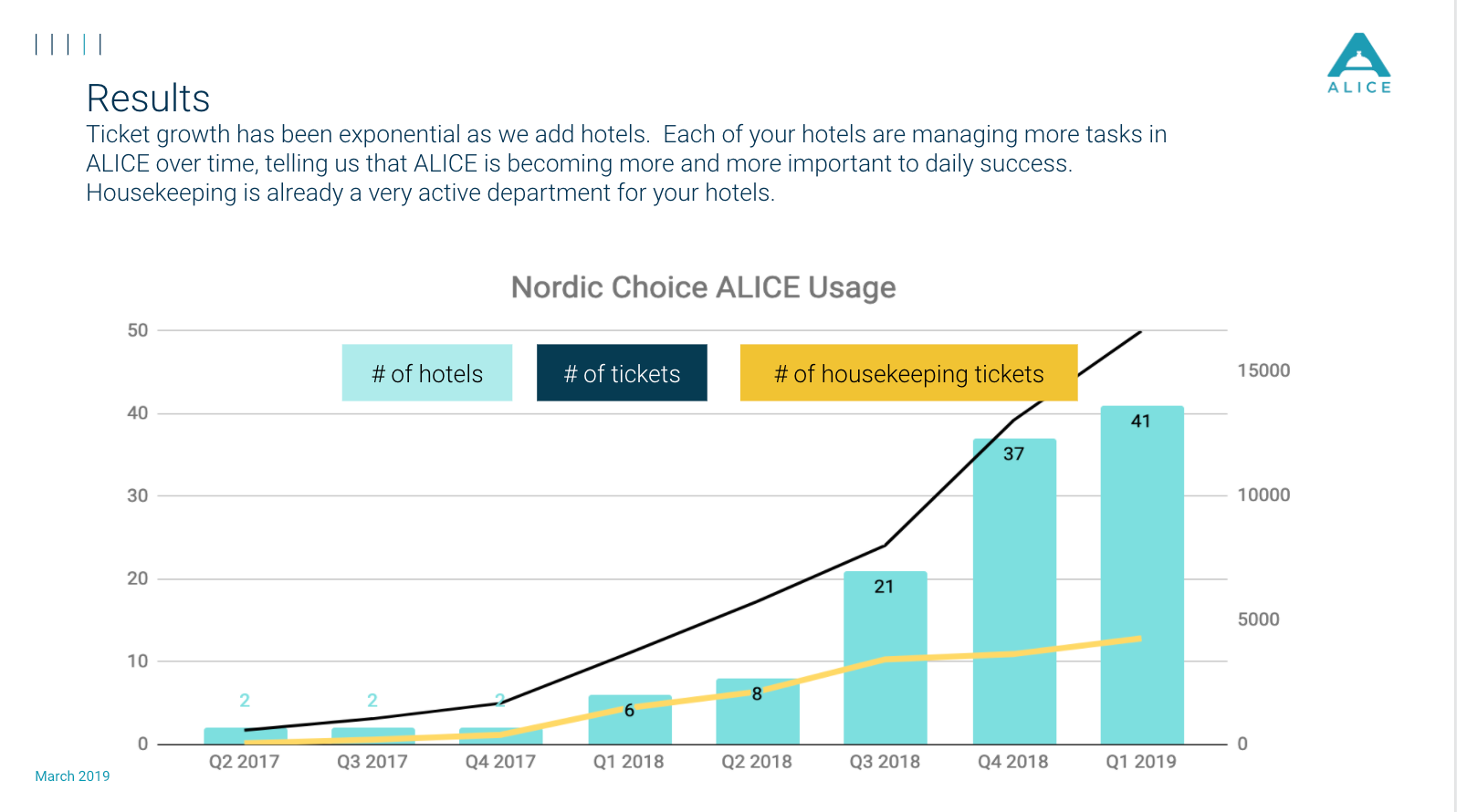Viewport: 1457px width, 812px height.
Task: Click the 50 left-axis label
Action: pyautogui.click(x=138, y=330)
